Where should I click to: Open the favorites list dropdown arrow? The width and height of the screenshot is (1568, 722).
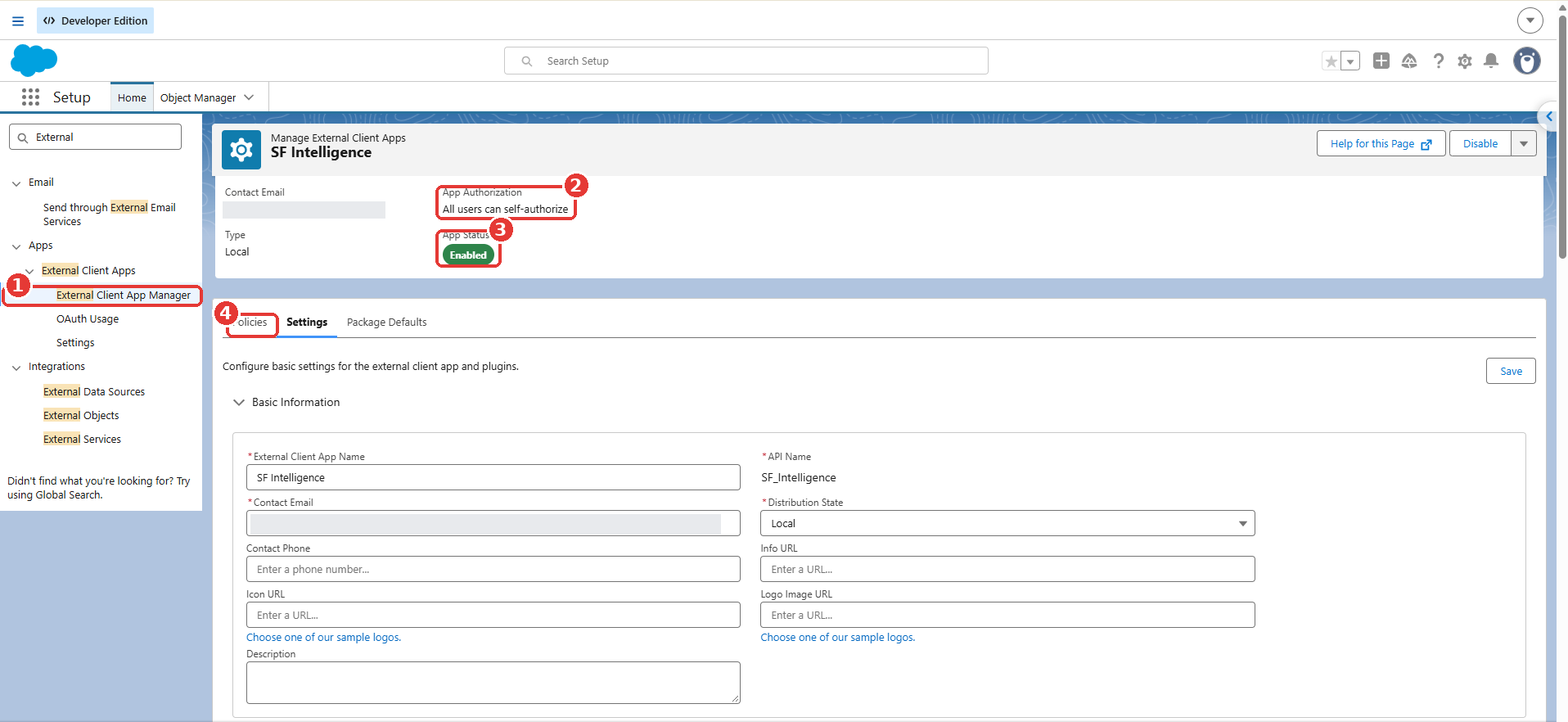click(x=1350, y=61)
